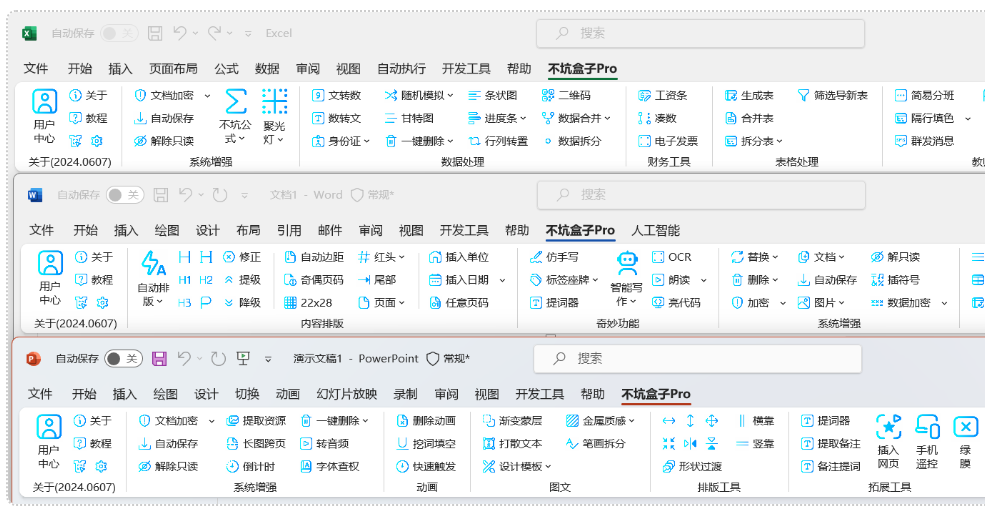Expand the 替换 dropdown in Word
This screenshot has width=985, height=508.
coord(775,257)
